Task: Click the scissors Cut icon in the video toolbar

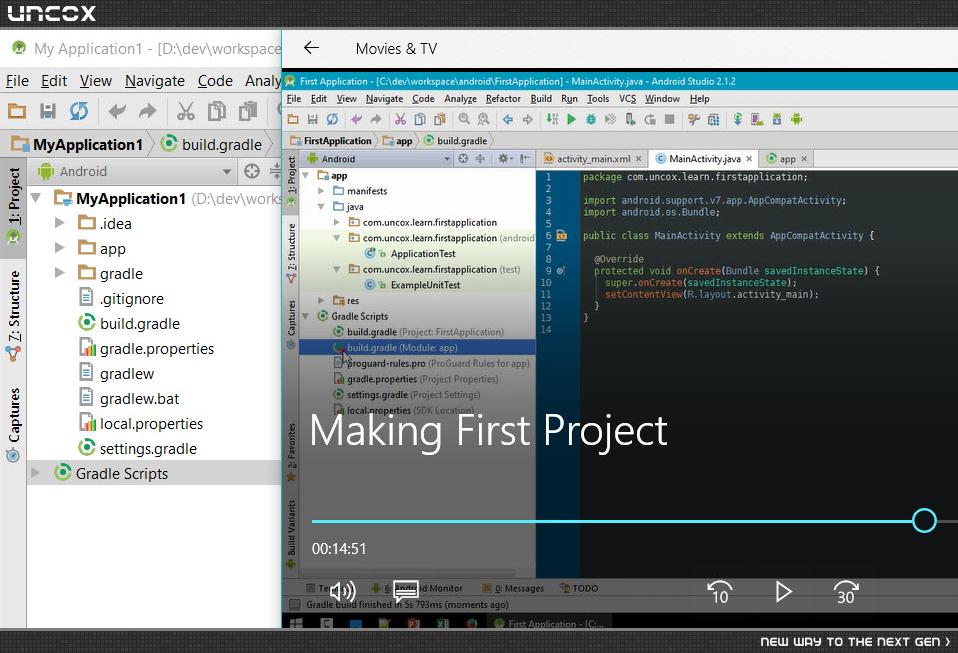Action: click(x=400, y=119)
